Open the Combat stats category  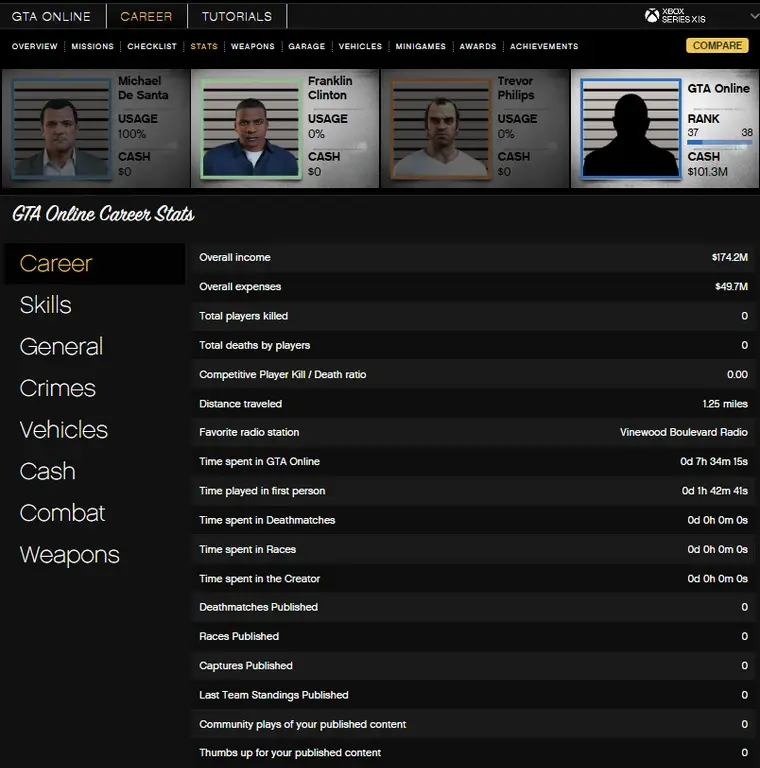click(x=62, y=513)
